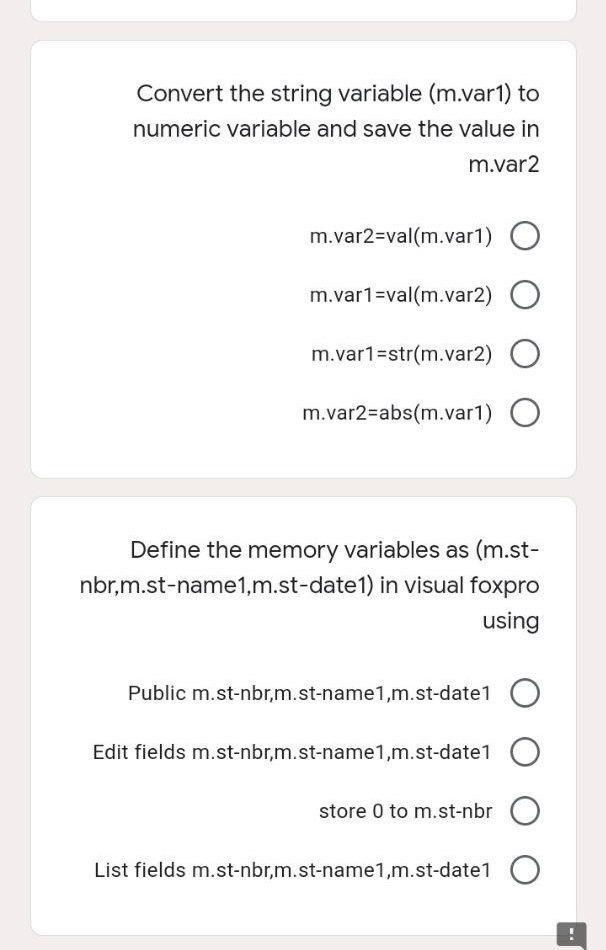Screen dimensions: 606x950
Task: Click the label text m.var1=str(m.var2)
Action: [x=400, y=353]
